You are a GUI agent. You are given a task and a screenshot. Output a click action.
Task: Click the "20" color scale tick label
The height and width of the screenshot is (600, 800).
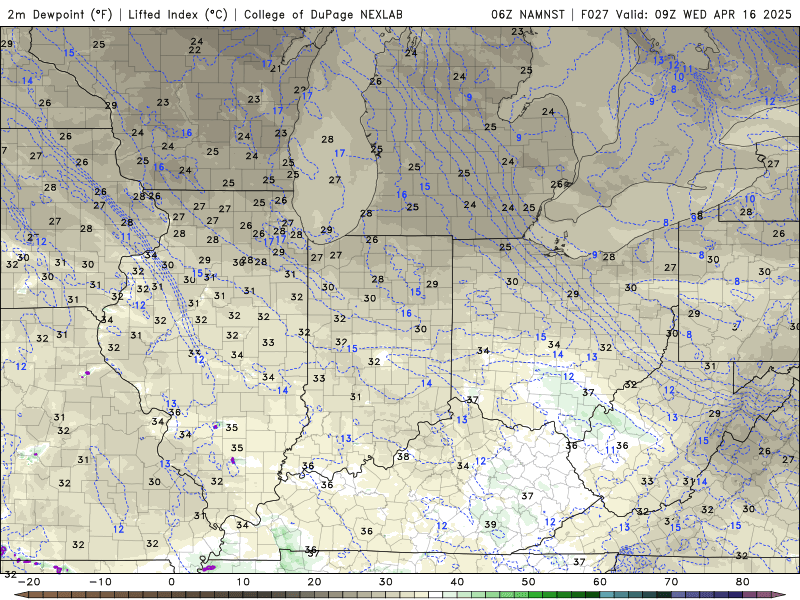(314, 582)
